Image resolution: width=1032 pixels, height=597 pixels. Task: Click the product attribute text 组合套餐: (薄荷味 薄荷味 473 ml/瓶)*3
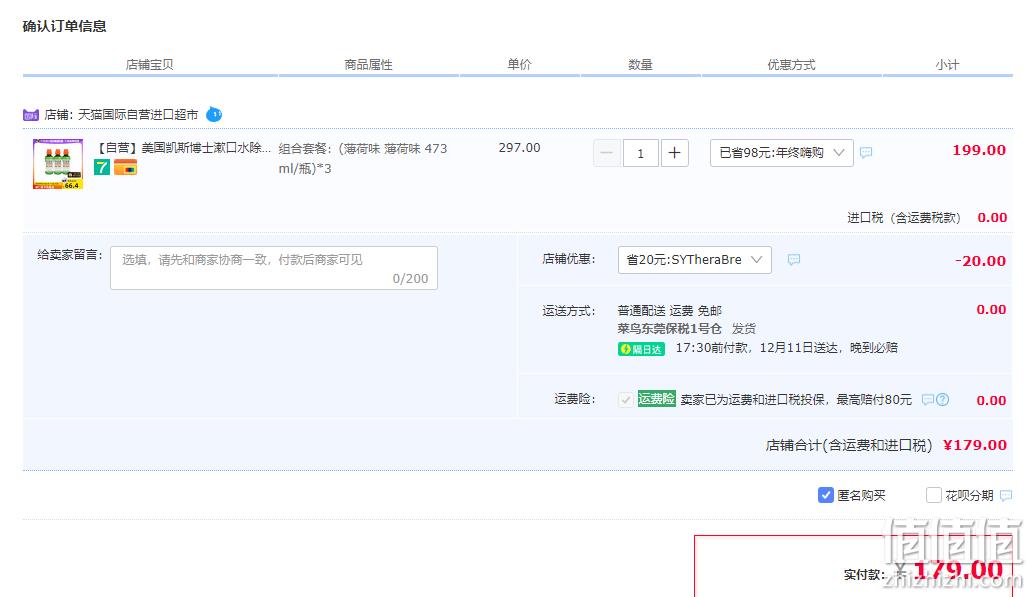(363, 159)
